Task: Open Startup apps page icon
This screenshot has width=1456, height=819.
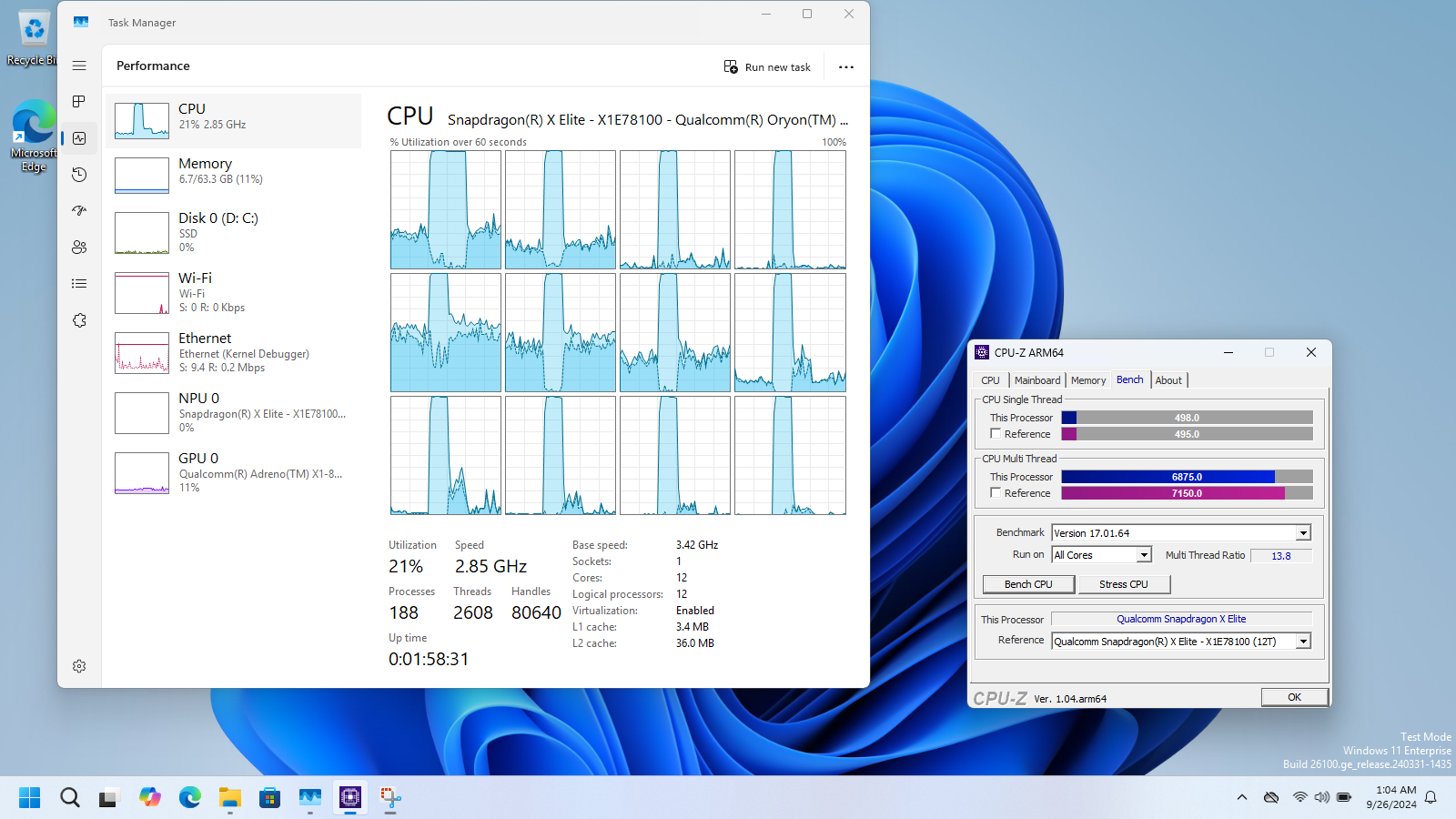Action: 79,211
